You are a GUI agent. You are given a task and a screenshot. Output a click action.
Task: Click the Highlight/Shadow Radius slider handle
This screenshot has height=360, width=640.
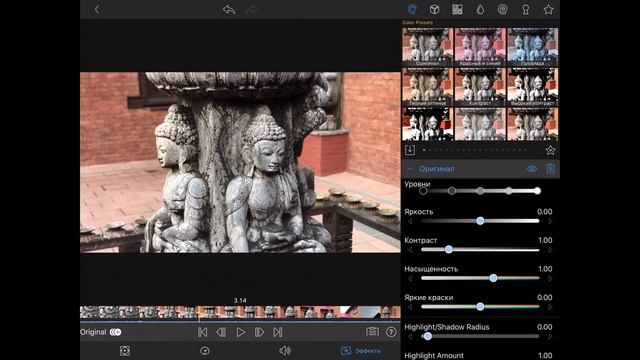point(427,336)
